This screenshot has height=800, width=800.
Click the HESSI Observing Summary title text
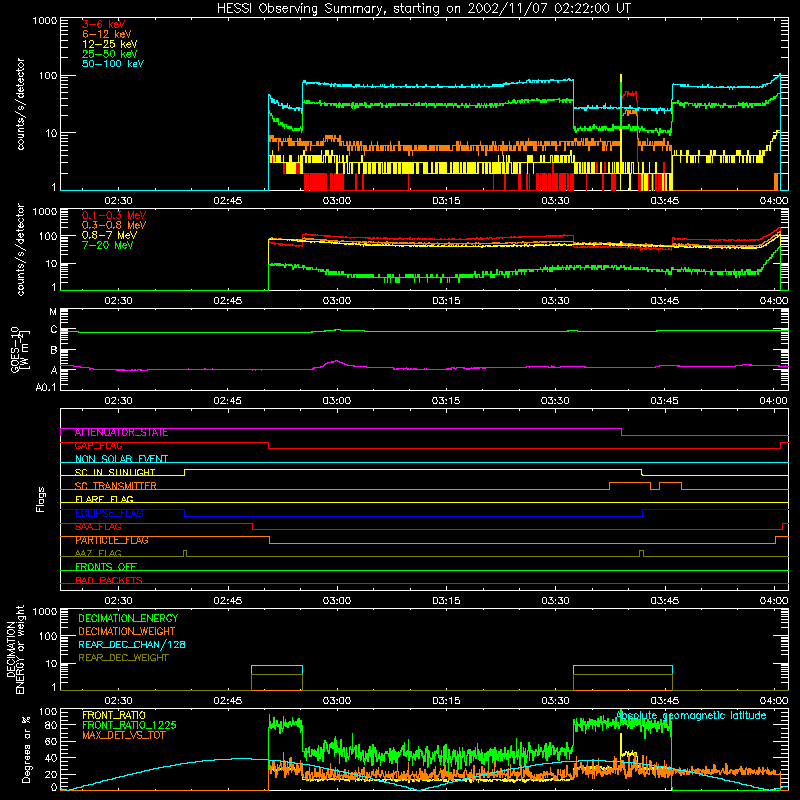(x=423, y=8)
